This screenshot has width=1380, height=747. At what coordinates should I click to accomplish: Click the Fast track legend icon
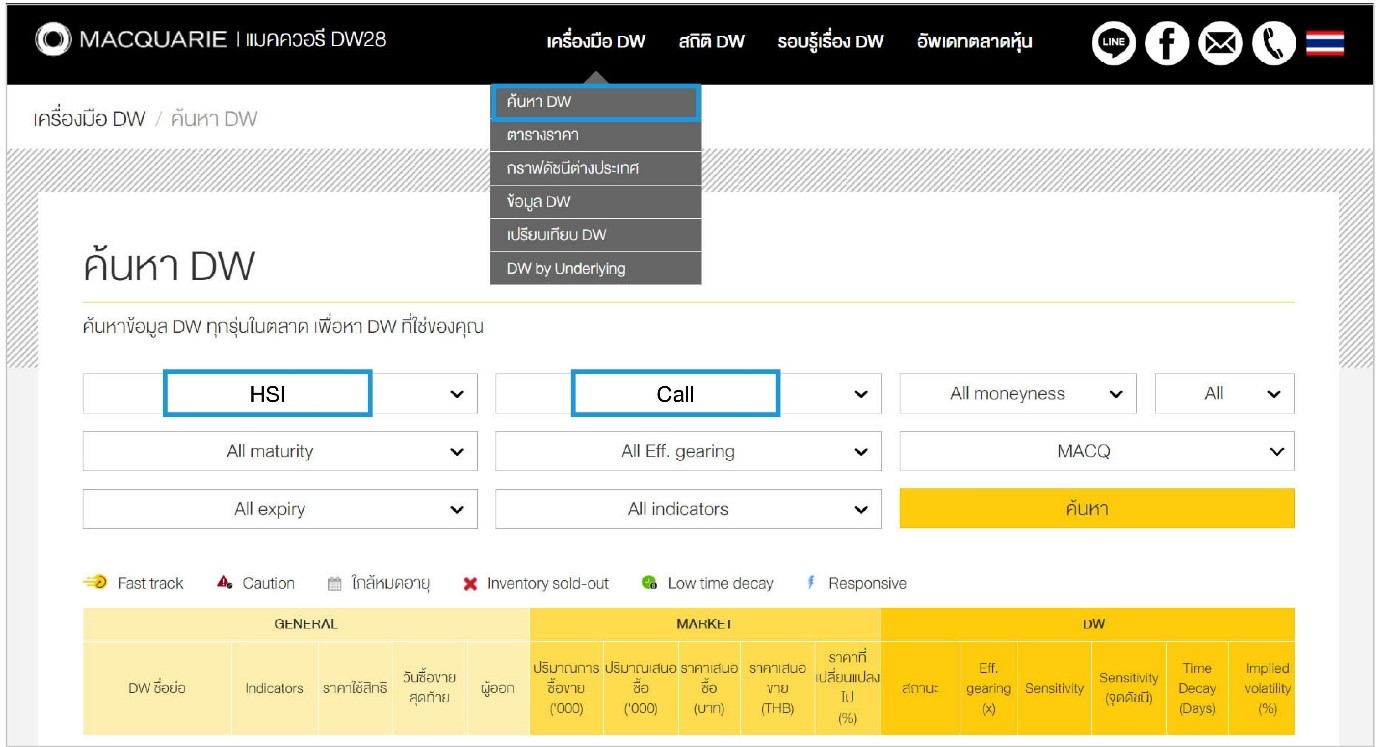95,583
